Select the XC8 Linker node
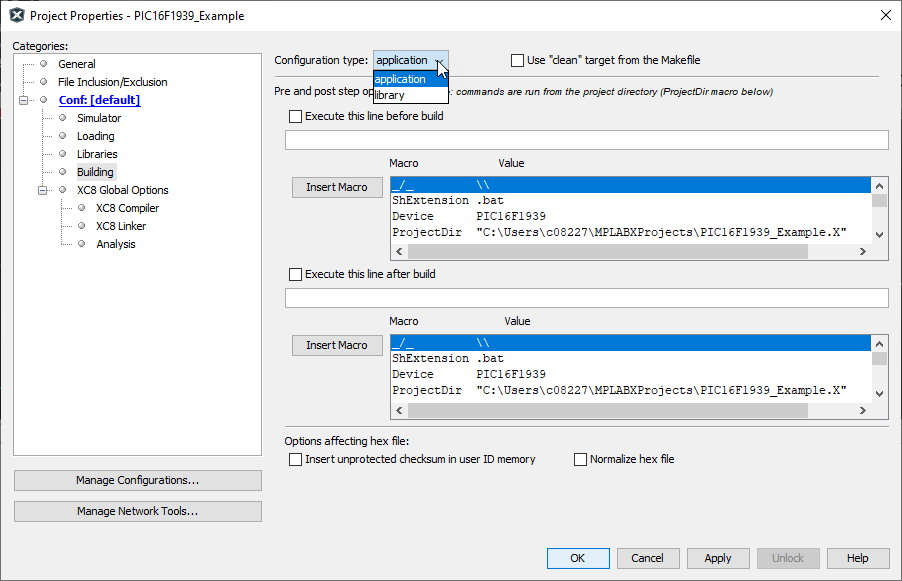The height and width of the screenshot is (581, 902). pos(120,226)
